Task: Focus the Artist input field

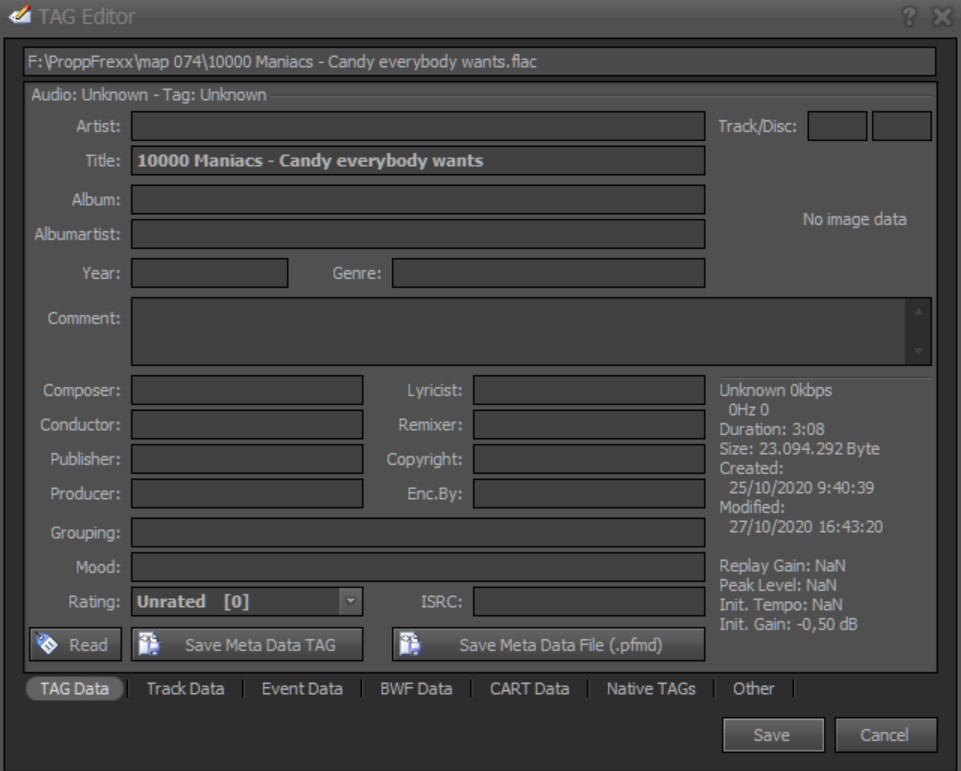Action: (418, 126)
